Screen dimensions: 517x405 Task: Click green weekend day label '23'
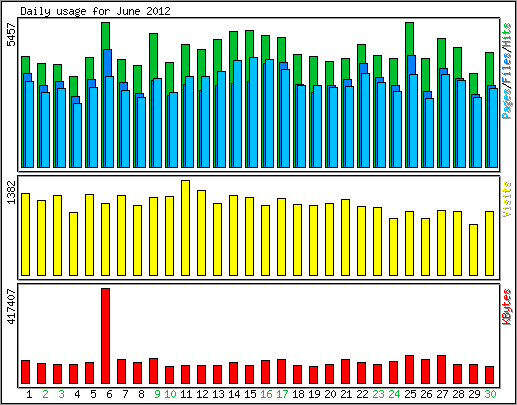click(x=378, y=394)
